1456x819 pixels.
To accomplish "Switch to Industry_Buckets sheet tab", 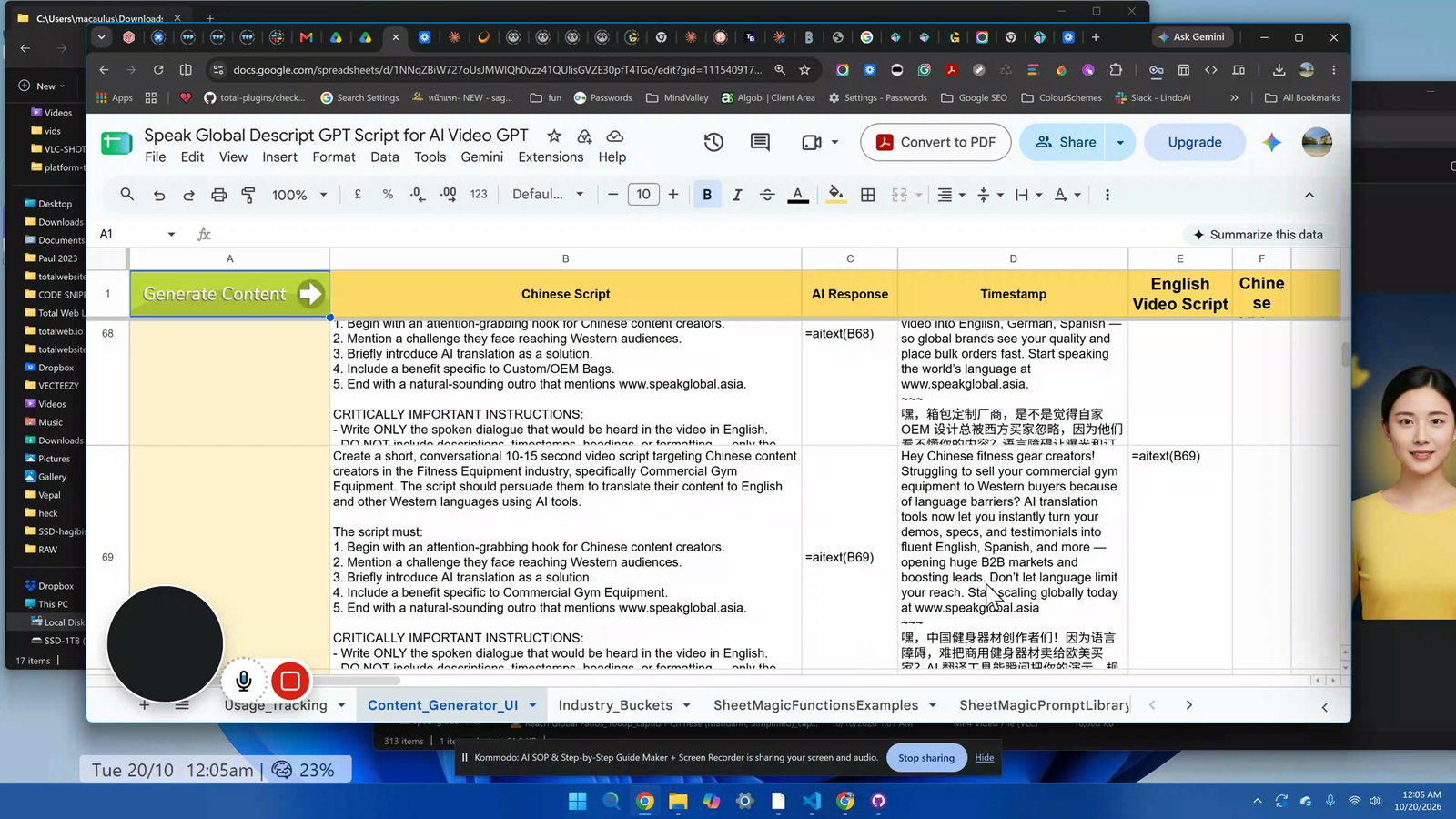I will pos(615,705).
